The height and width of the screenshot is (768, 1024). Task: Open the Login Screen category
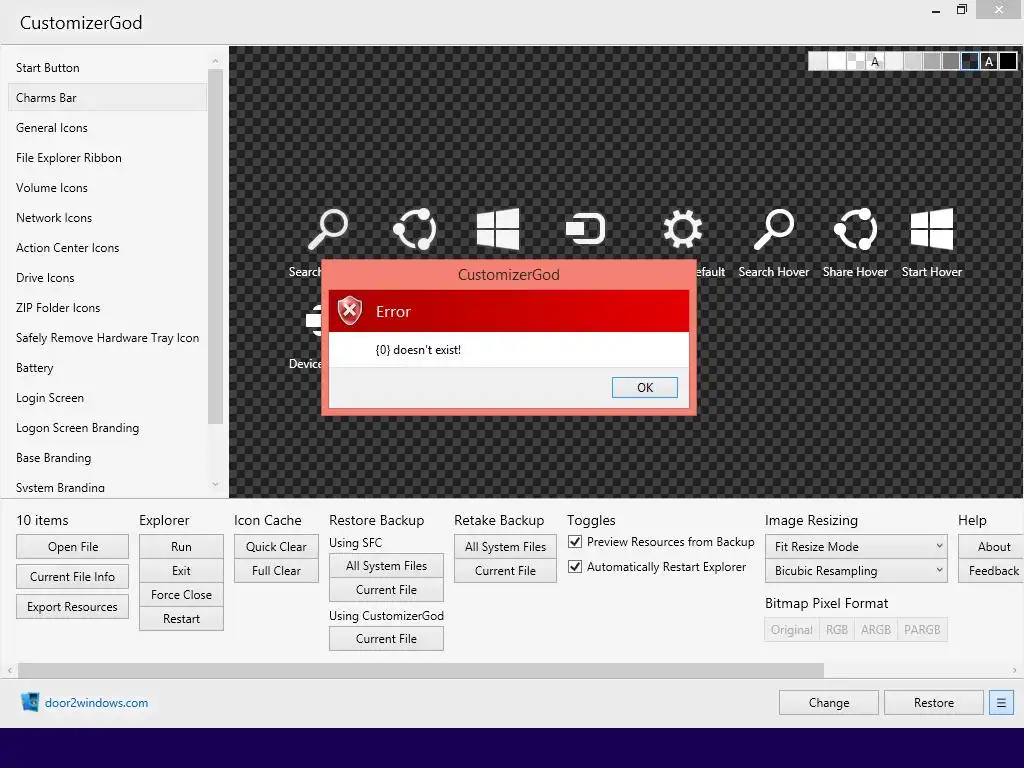(x=108, y=398)
